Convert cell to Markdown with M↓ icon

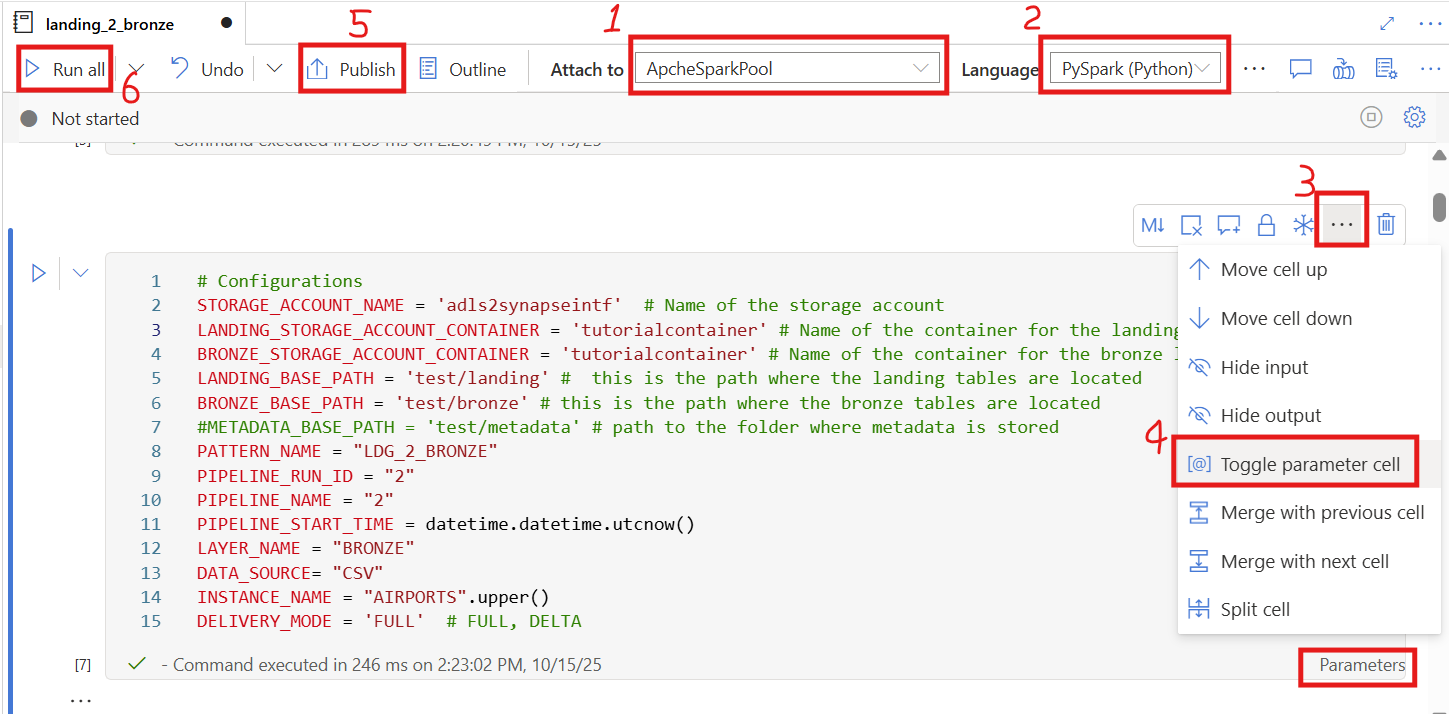tap(1153, 225)
